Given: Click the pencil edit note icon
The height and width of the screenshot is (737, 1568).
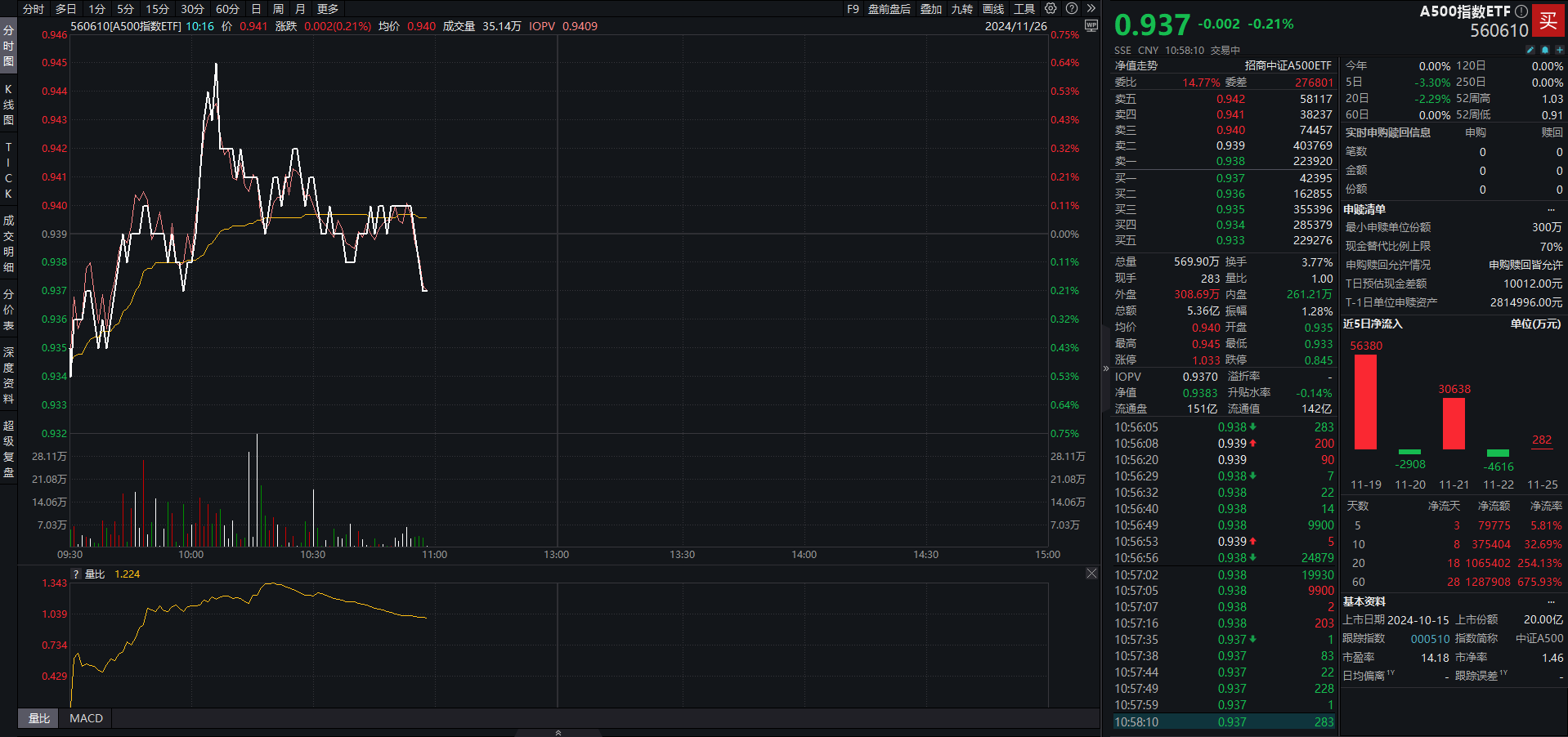Looking at the screenshot, I should (1530, 50).
